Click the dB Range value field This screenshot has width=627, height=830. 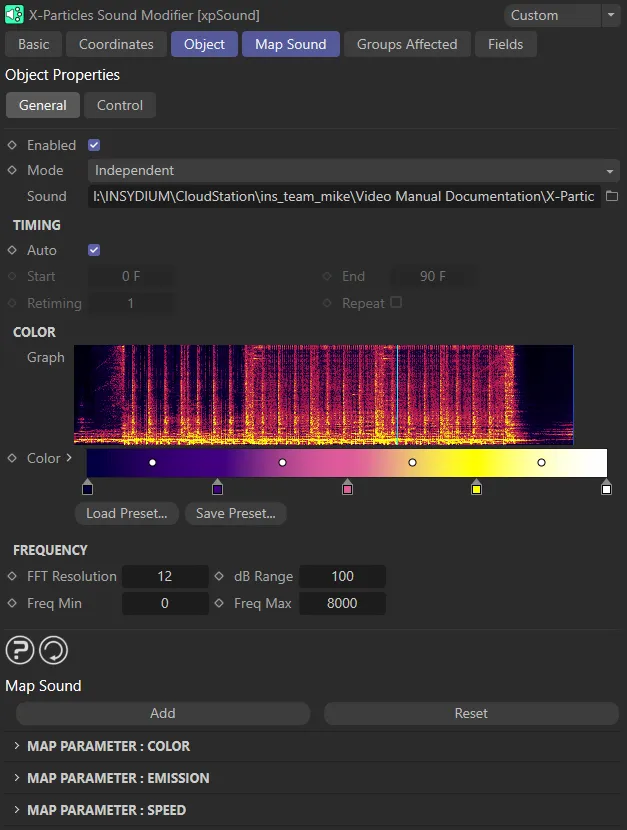click(342, 576)
